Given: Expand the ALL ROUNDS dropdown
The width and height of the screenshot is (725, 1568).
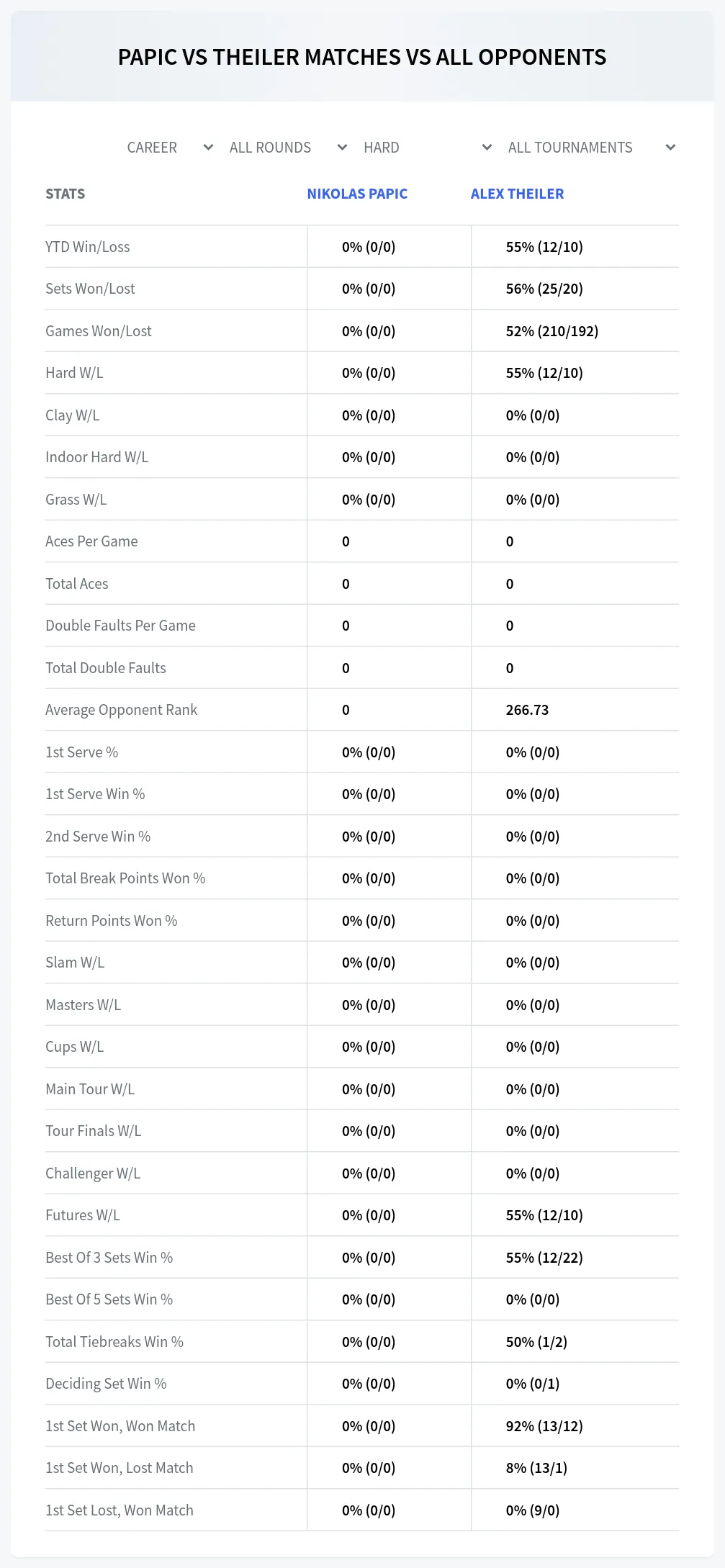Looking at the screenshot, I should coord(288,148).
